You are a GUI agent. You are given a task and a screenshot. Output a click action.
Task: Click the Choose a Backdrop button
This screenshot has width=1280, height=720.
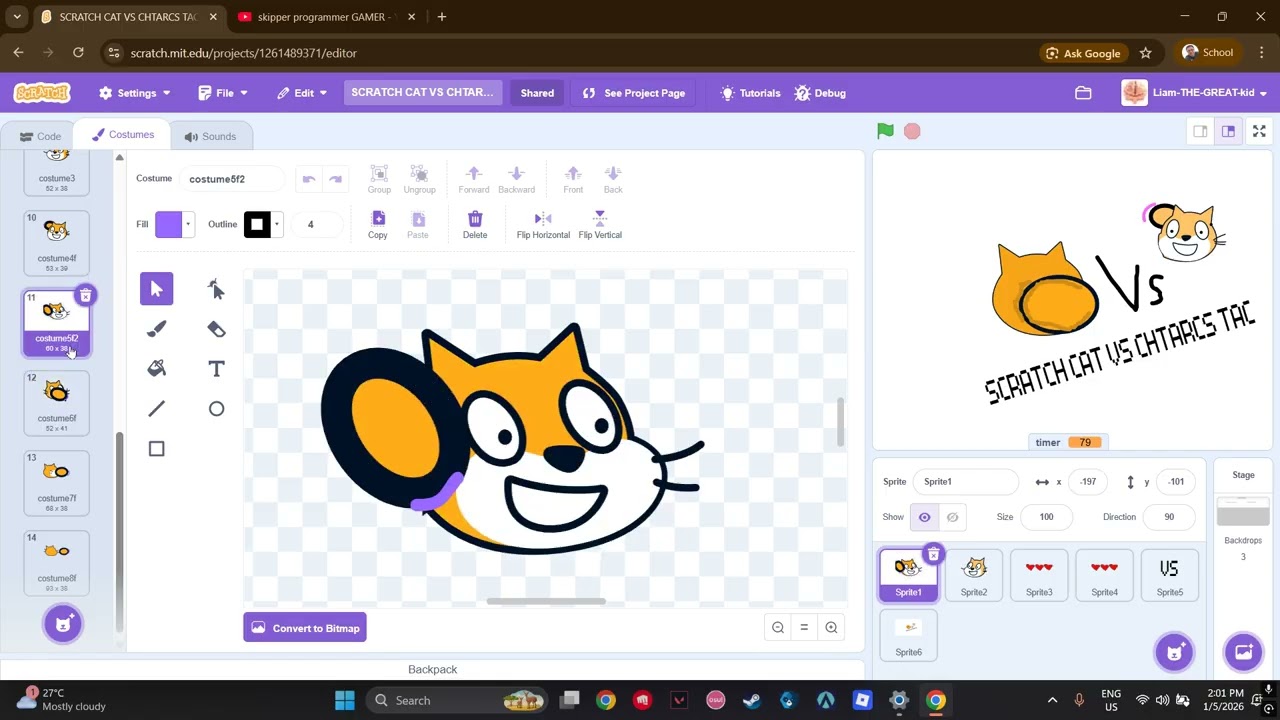coord(1243,652)
